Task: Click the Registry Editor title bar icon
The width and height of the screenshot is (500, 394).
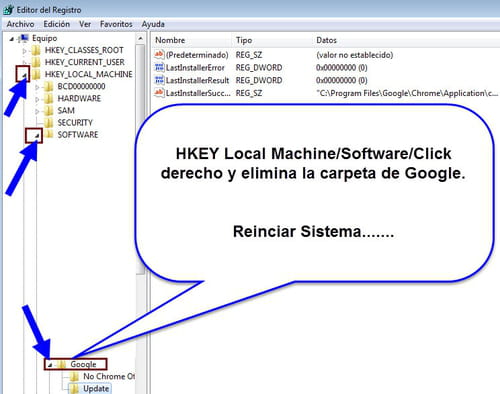Action: (x=8, y=10)
